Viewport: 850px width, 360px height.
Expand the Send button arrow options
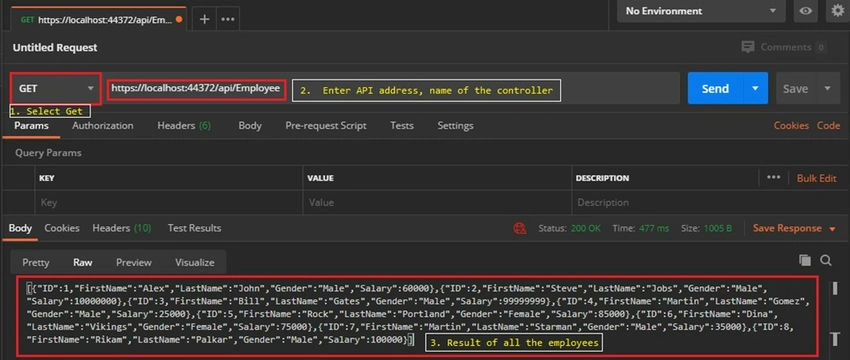click(x=755, y=88)
